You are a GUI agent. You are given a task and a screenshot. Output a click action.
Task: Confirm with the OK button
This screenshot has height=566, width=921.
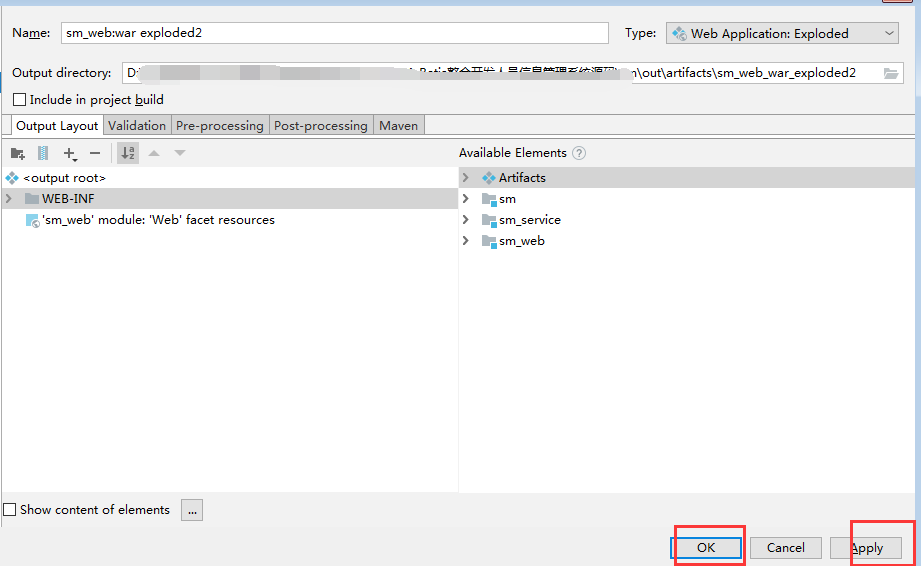(x=706, y=548)
